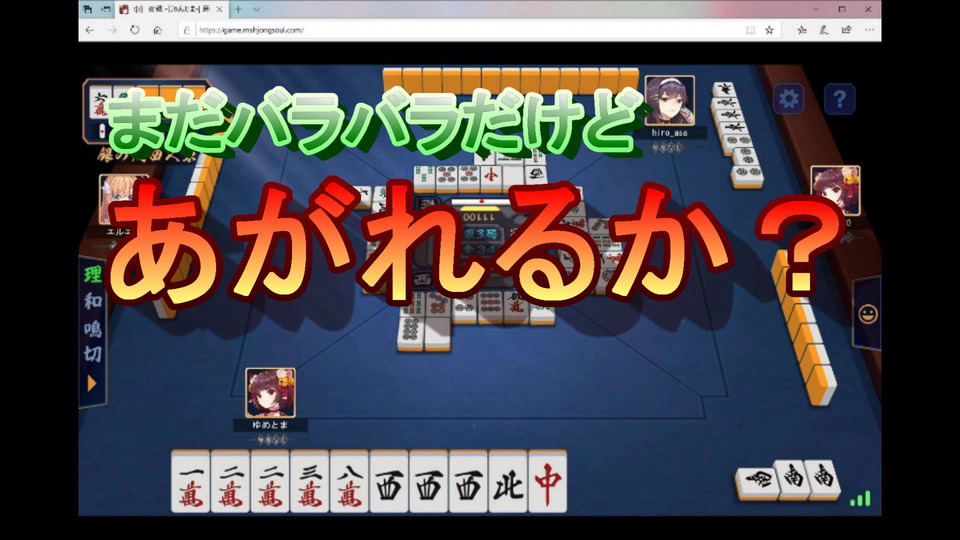View hiro_asa player avatar
The height and width of the screenshot is (540, 960).
(670, 100)
